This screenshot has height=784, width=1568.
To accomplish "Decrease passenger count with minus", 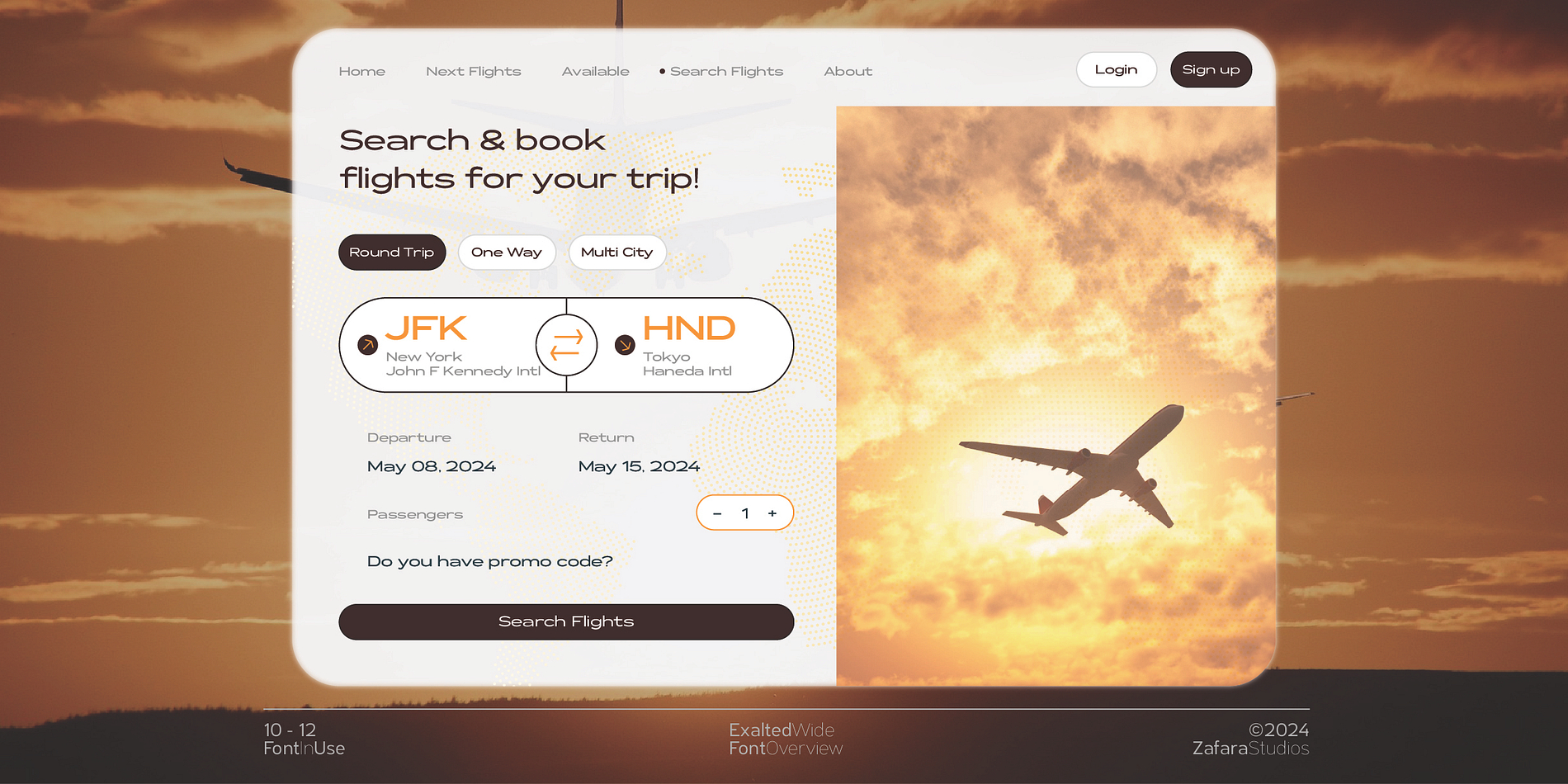I will point(717,513).
